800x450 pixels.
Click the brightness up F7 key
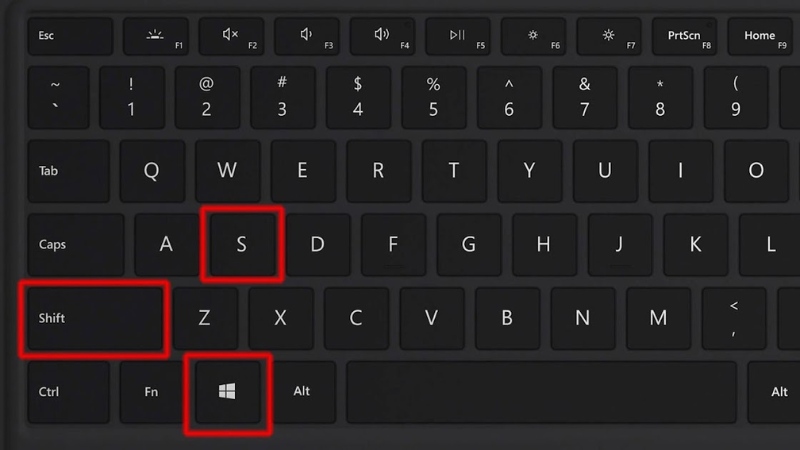tap(609, 36)
